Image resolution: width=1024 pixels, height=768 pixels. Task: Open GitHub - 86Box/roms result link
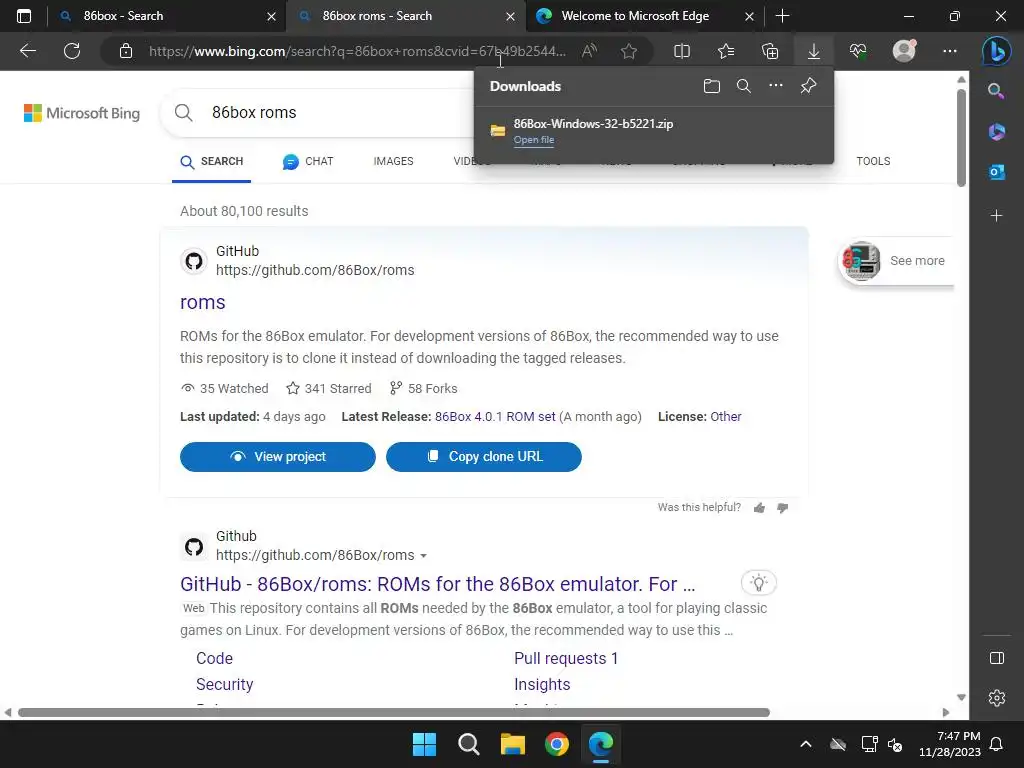(x=437, y=584)
